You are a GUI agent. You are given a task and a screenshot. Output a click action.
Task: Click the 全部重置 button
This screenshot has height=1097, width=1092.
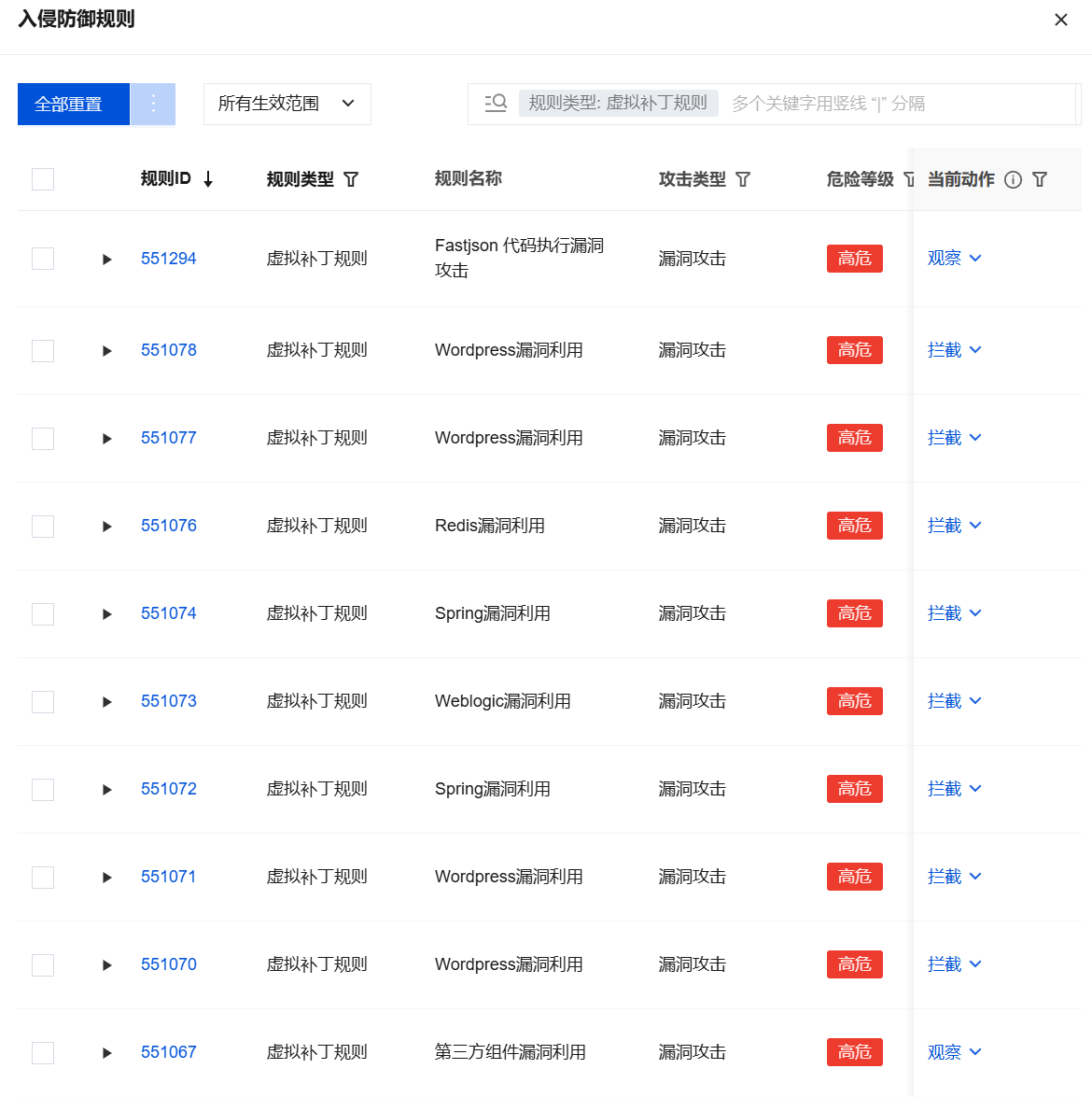pos(74,105)
